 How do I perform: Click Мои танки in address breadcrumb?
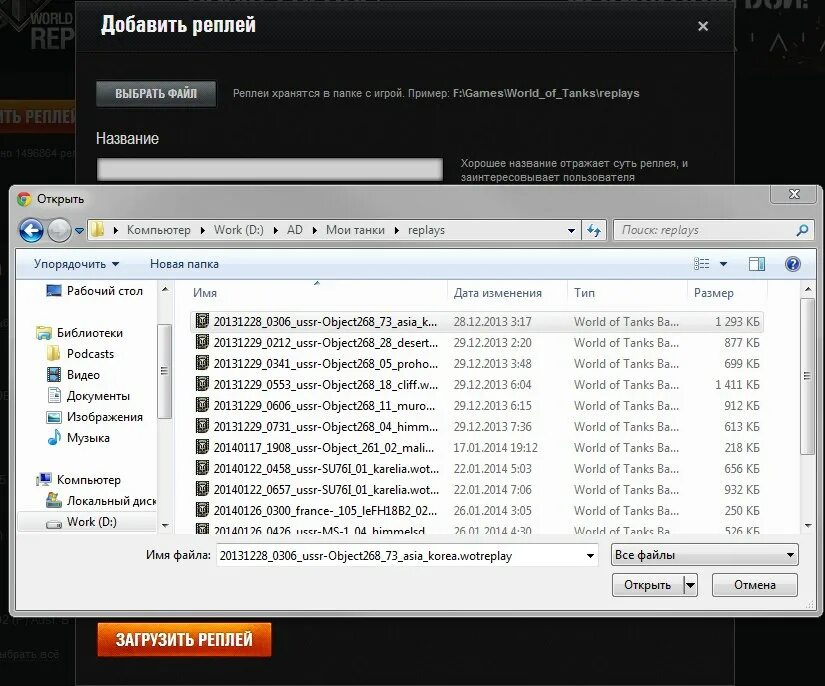coord(355,230)
